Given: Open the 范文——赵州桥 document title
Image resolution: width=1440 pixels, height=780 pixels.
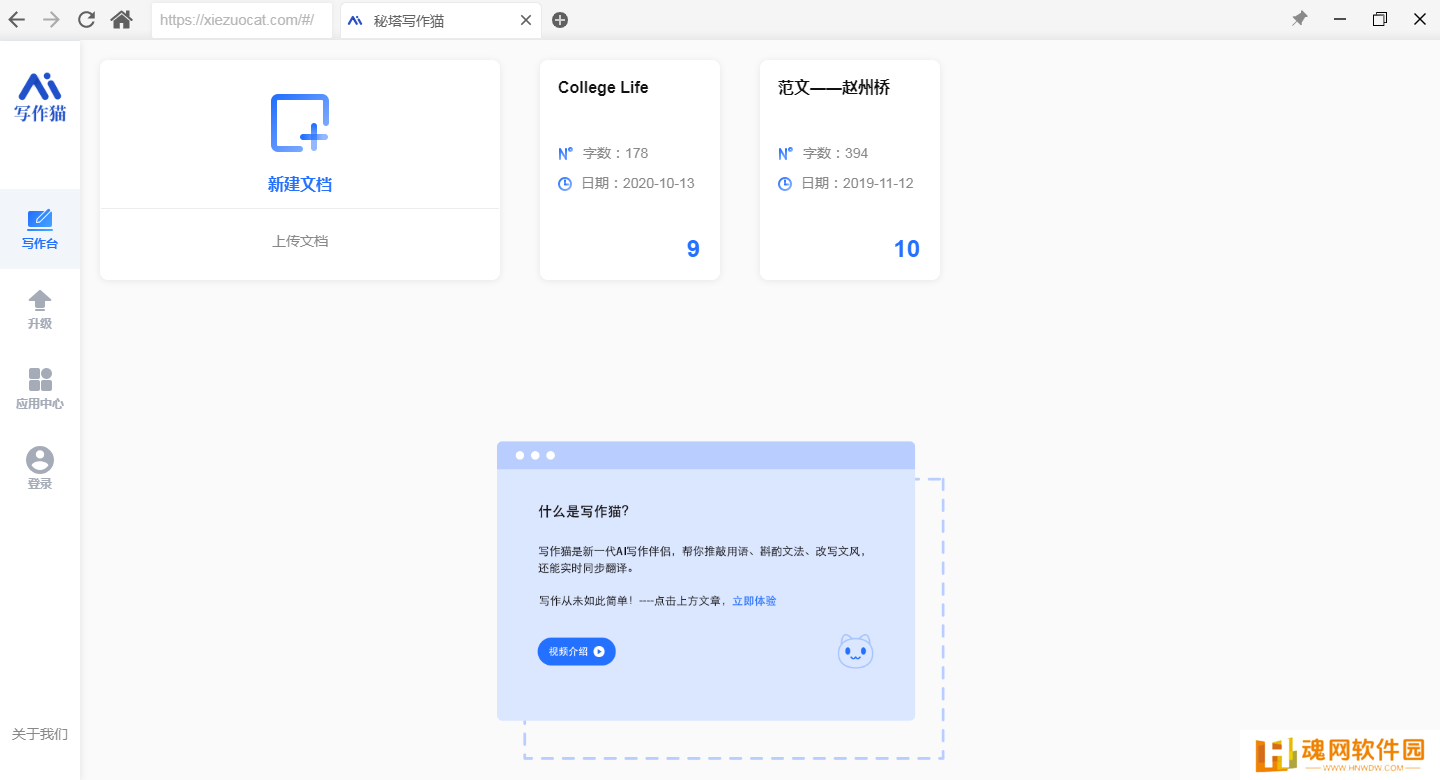Looking at the screenshot, I should coord(834,88).
